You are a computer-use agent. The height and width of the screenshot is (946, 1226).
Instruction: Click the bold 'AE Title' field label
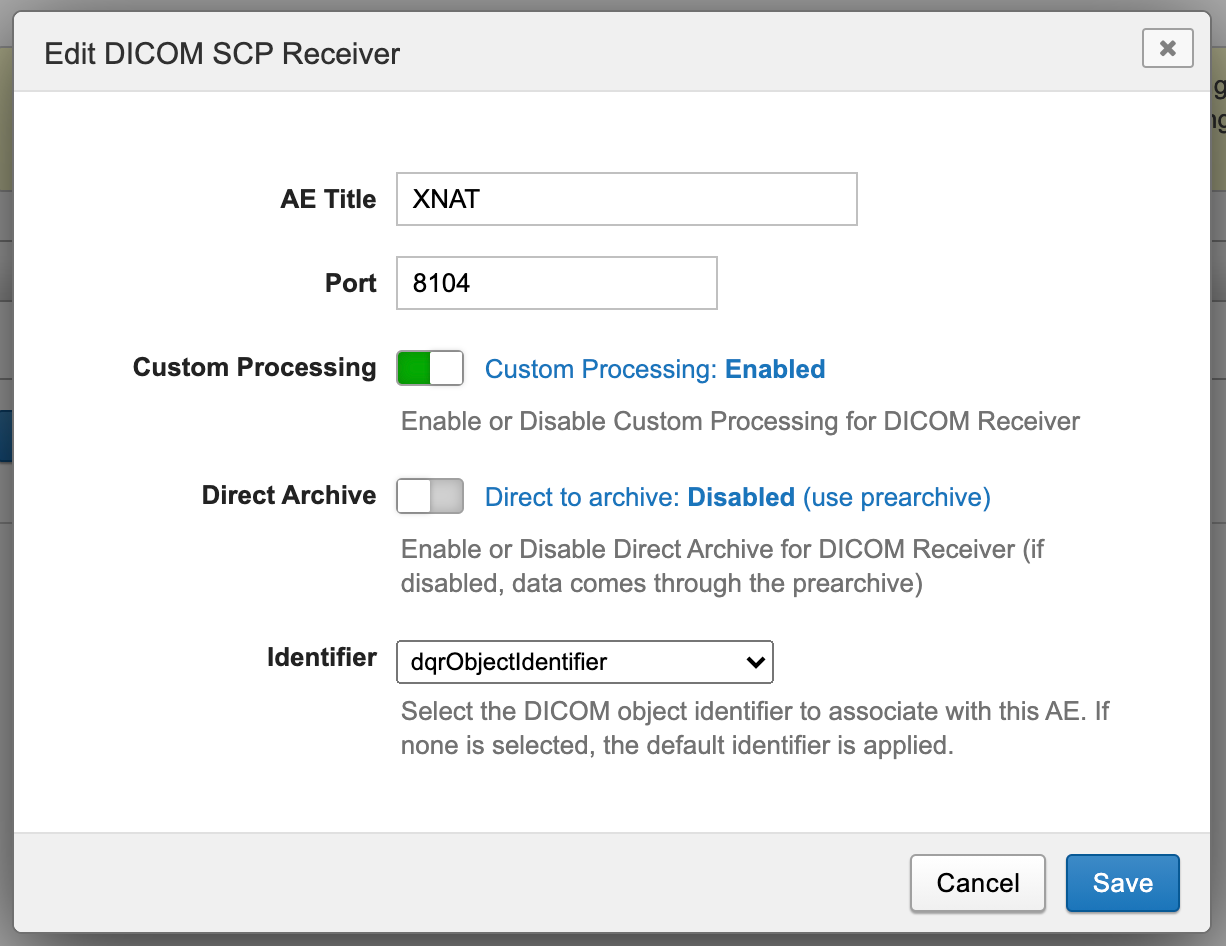[328, 199]
